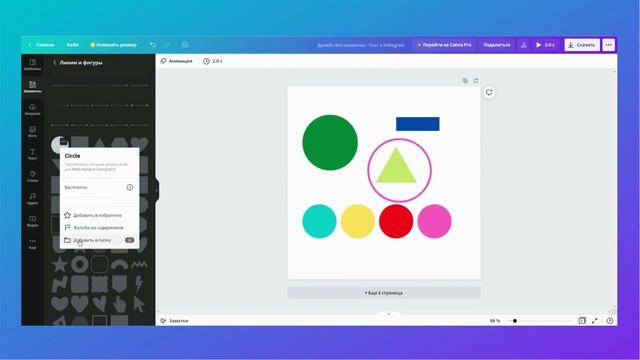Open the Стили (Styles) sidebar tab
This screenshot has width=640, height=360.
coord(32,176)
